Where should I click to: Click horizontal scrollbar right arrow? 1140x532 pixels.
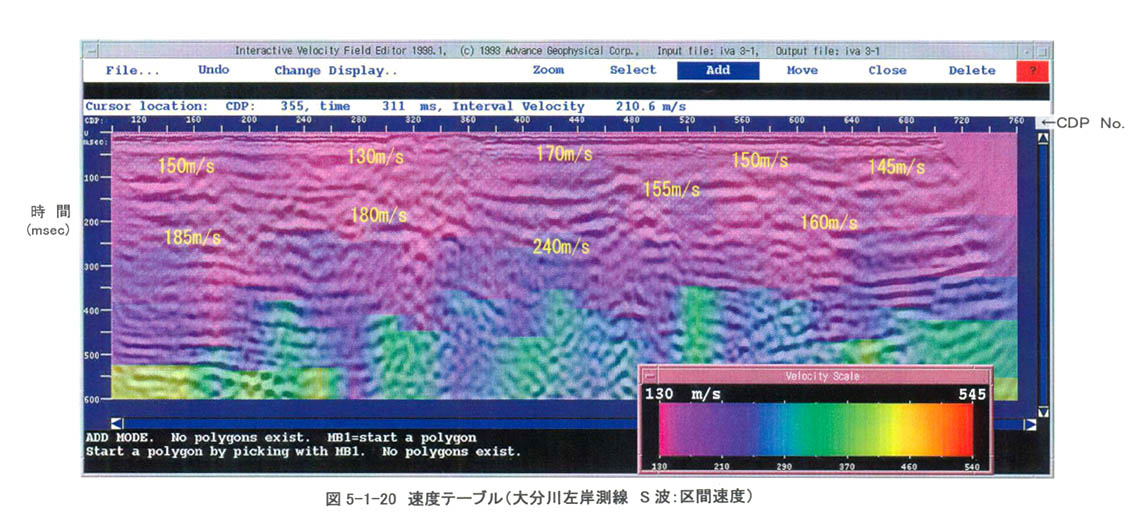pos(1030,424)
